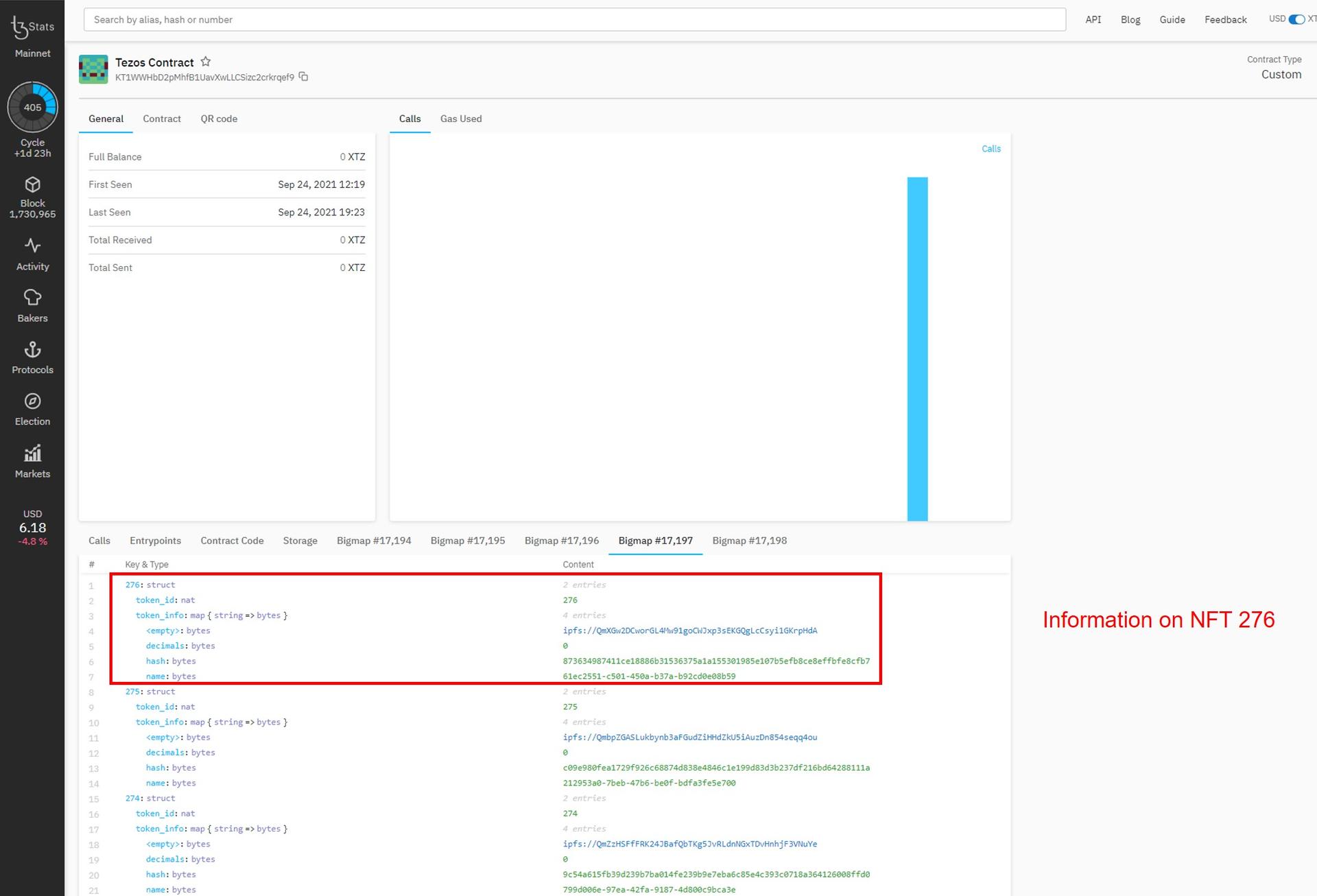Copy the contract address to clipboard
The height and width of the screenshot is (896, 1317).
[303, 77]
